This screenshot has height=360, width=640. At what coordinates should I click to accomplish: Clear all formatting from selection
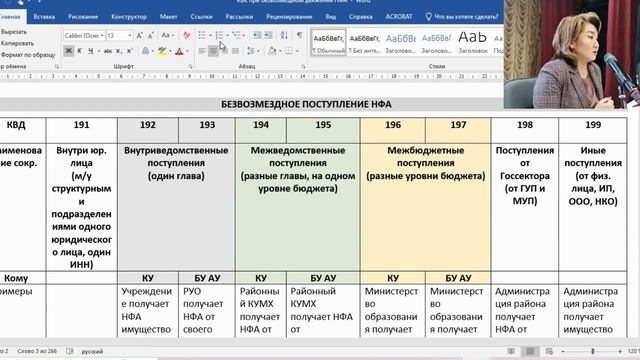pyautogui.click(x=187, y=36)
